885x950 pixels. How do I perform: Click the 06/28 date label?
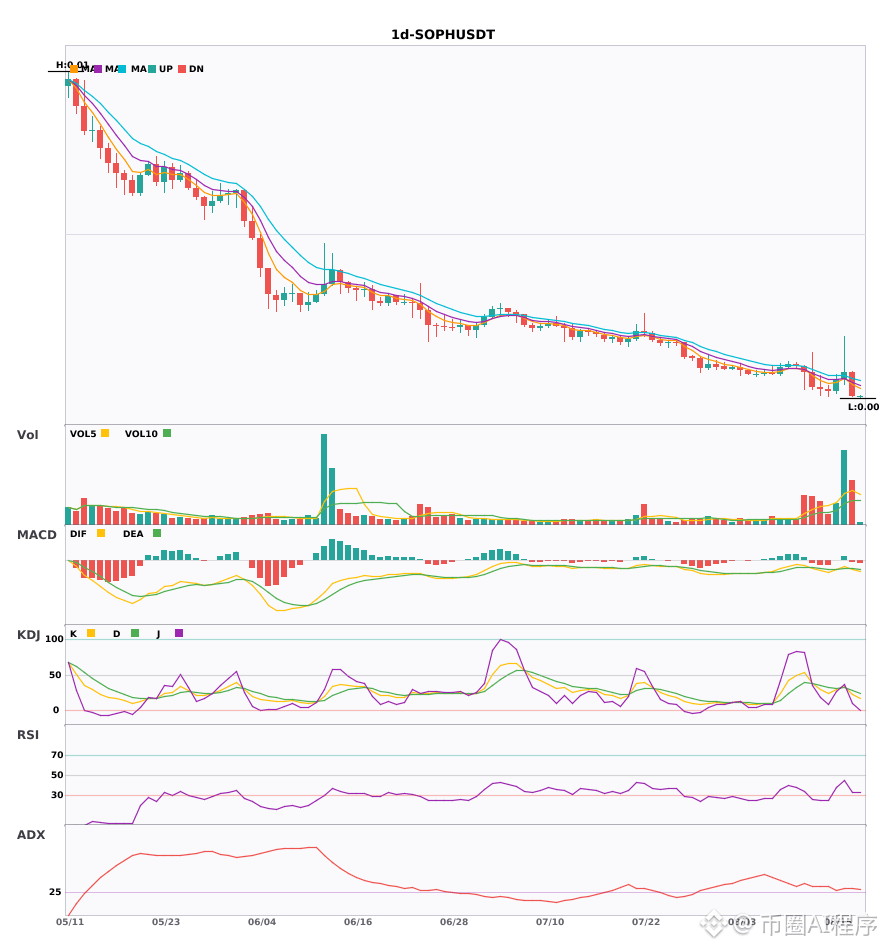pos(454,922)
